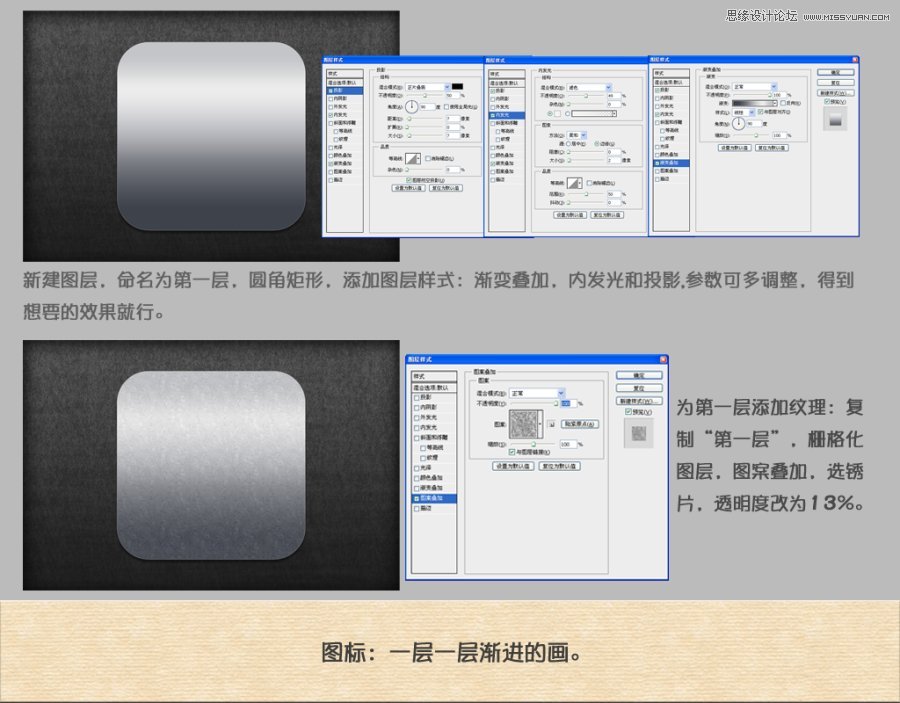The height and width of the screenshot is (703, 900).
Task: Click the black shadow color swatch in Drop Shadow dialog
Action: (457, 87)
